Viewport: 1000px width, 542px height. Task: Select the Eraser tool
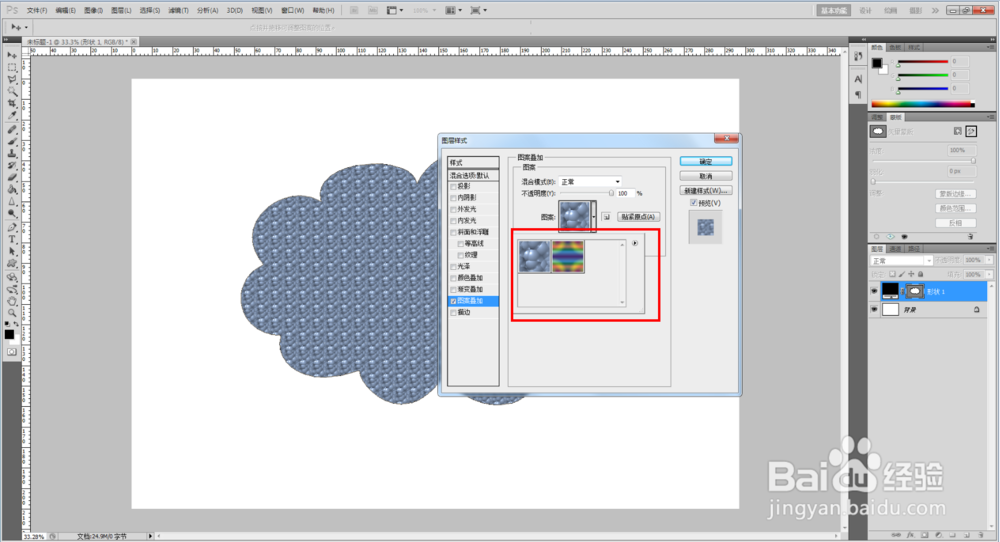click(12, 177)
